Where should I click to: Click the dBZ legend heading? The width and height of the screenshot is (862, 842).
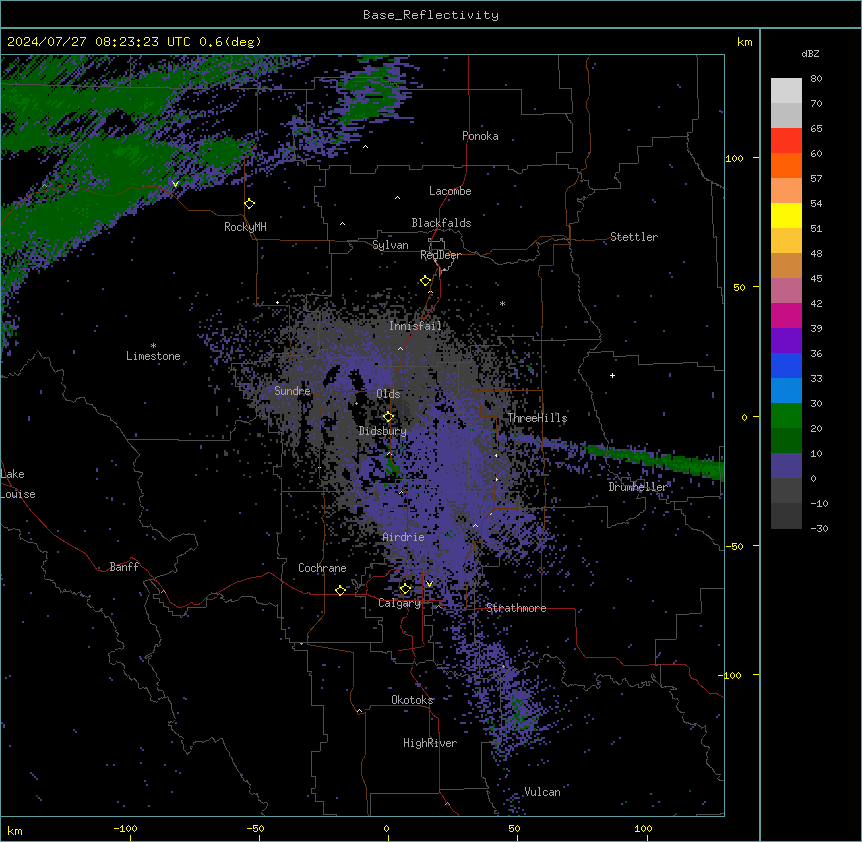coord(810,54)
